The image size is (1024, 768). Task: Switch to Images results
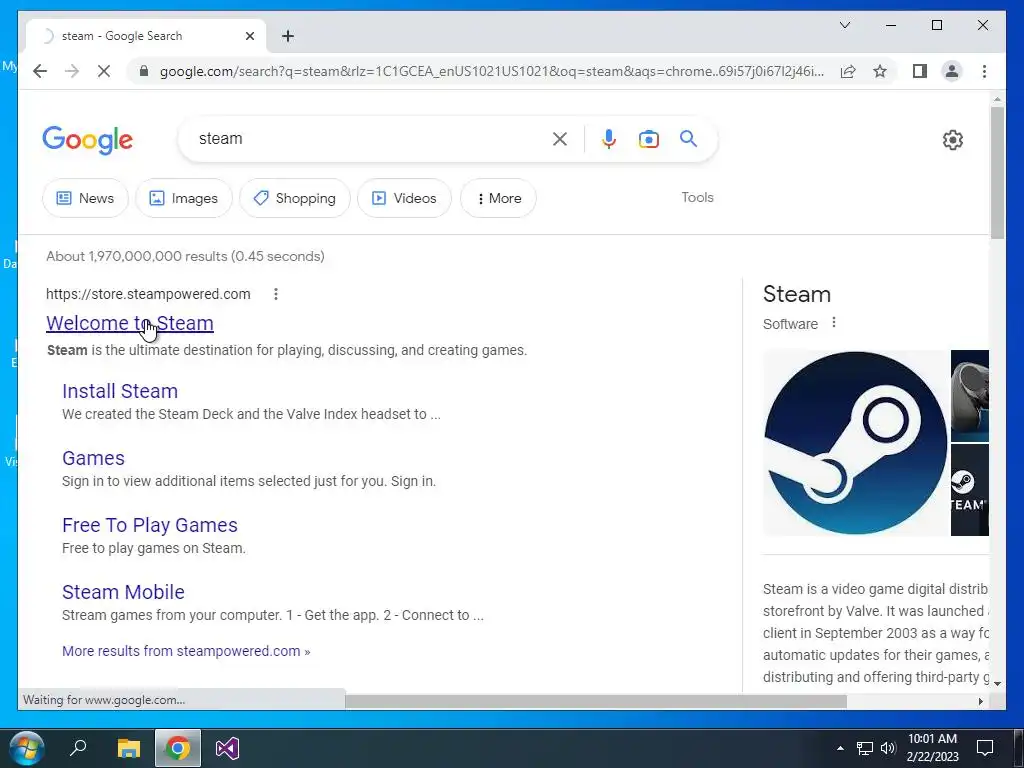pyautogui.click(x=184, y=198)
